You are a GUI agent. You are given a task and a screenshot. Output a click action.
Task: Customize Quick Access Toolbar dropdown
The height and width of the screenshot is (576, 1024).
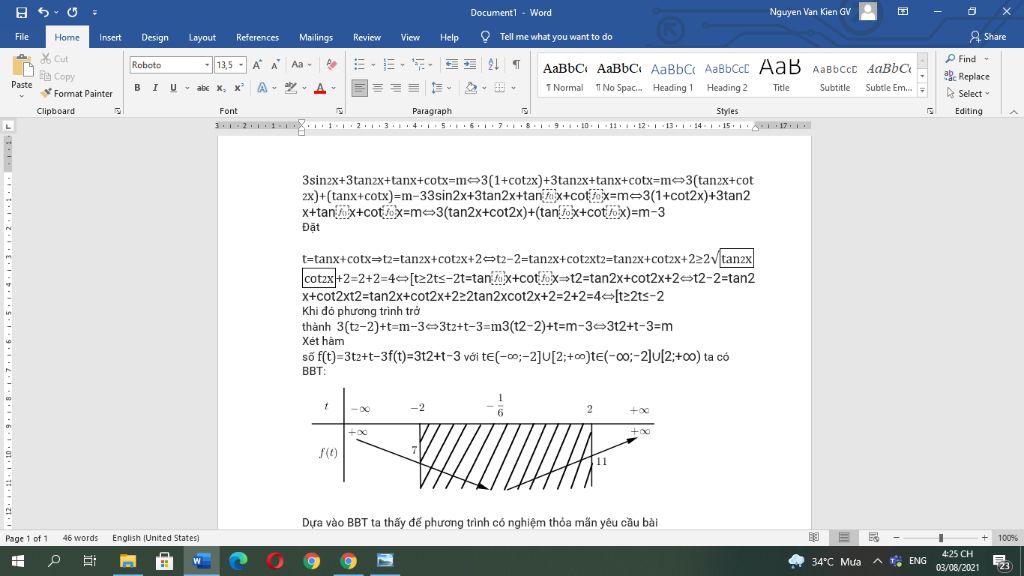(95, 12)
